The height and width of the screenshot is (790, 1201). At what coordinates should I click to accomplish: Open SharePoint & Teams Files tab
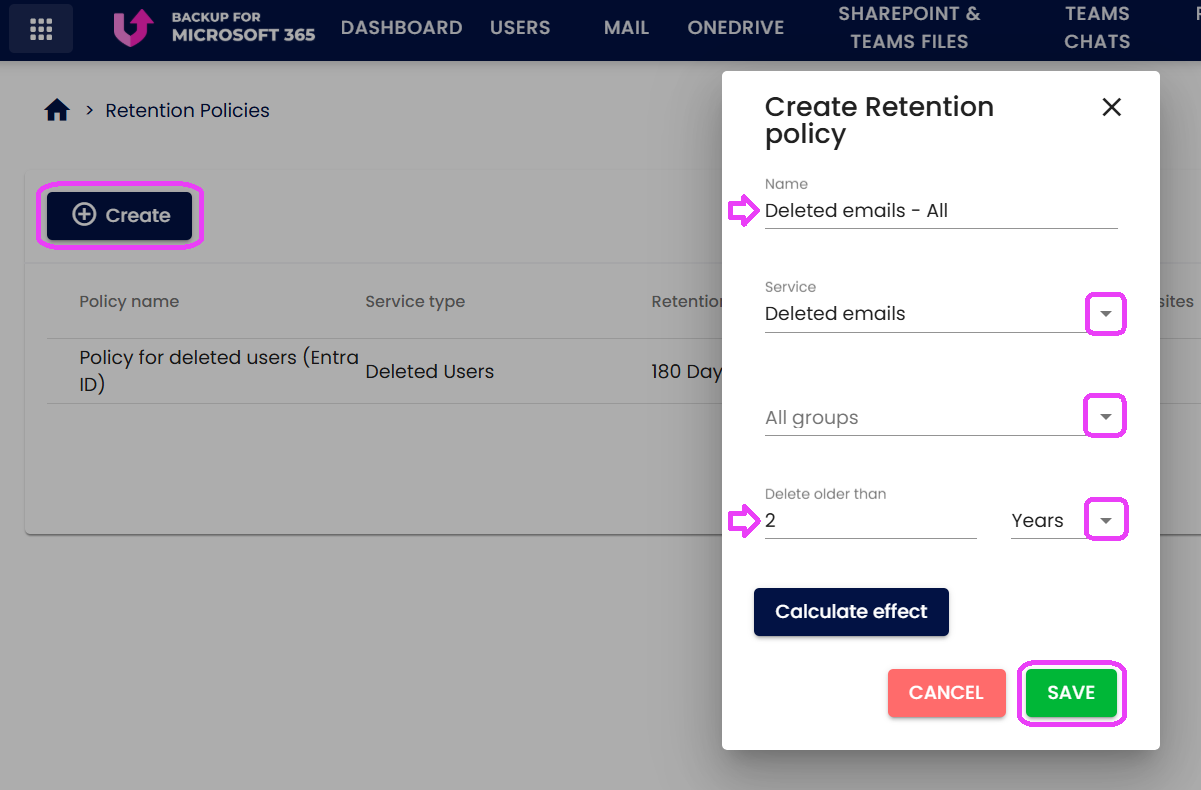pos(909,28)
